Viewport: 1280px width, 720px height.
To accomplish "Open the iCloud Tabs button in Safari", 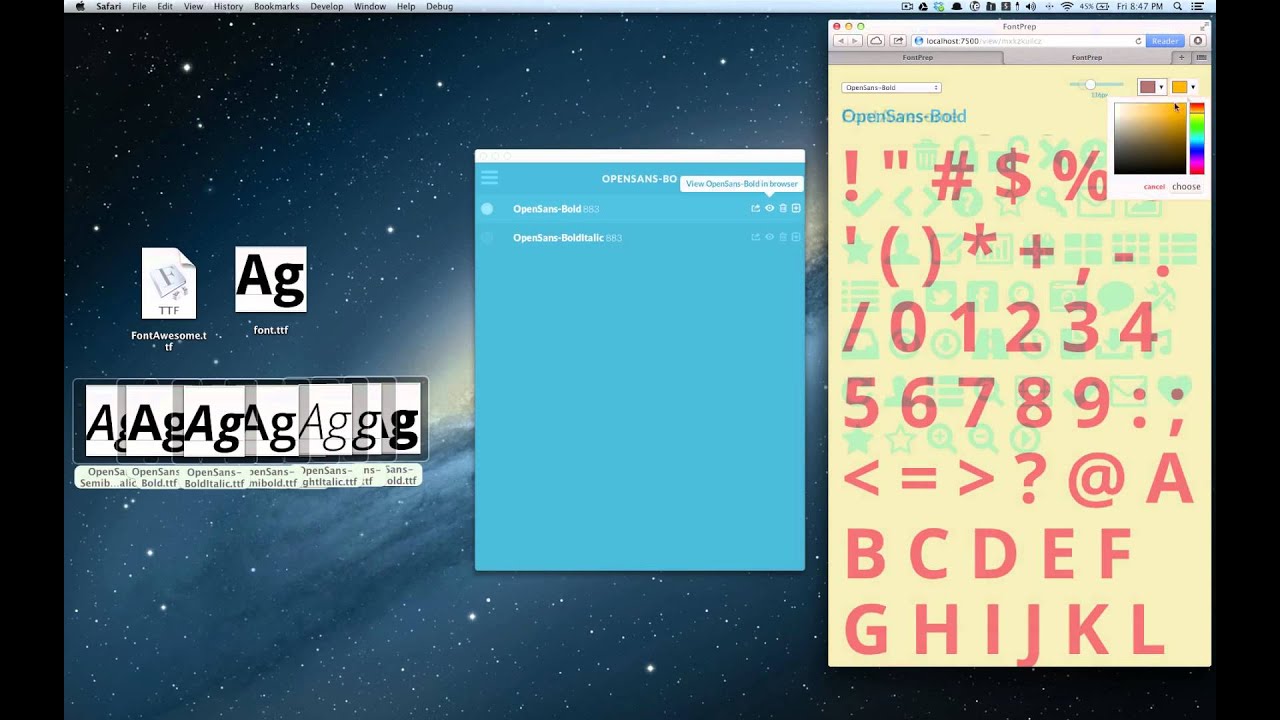I will [876, 41].
